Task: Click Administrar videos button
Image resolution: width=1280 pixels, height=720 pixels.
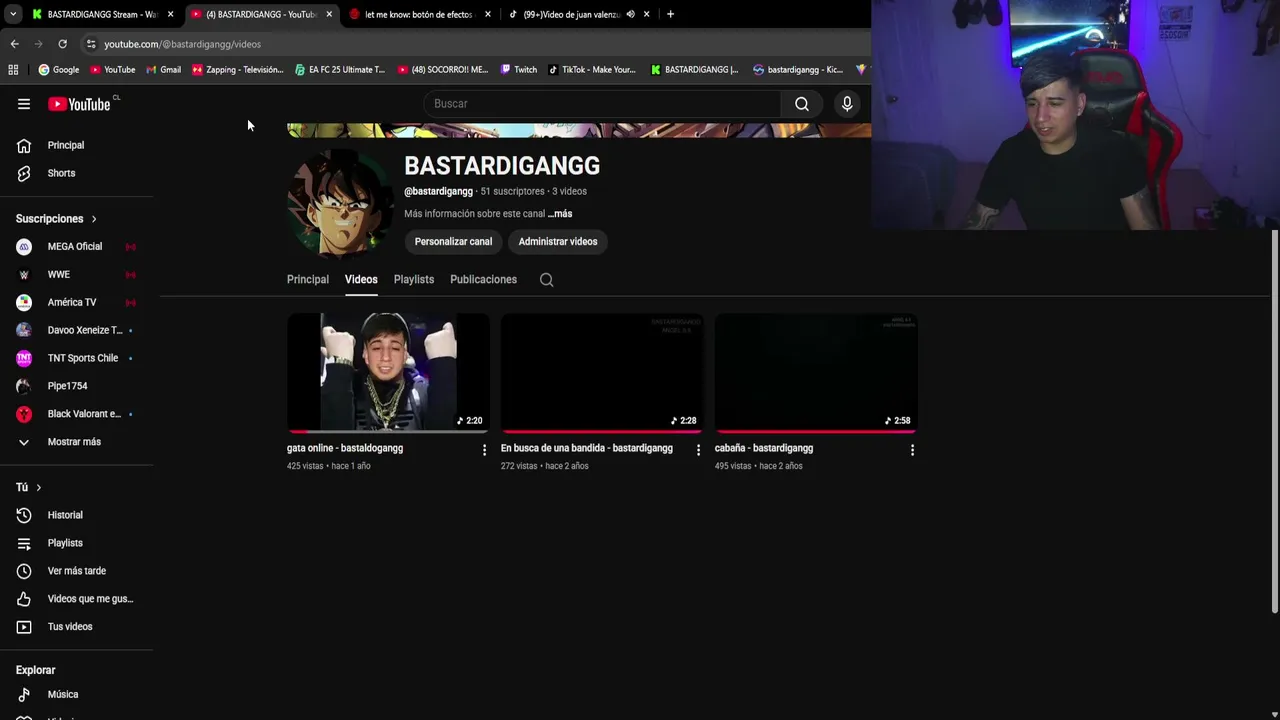Action: (x=558, y=242)
